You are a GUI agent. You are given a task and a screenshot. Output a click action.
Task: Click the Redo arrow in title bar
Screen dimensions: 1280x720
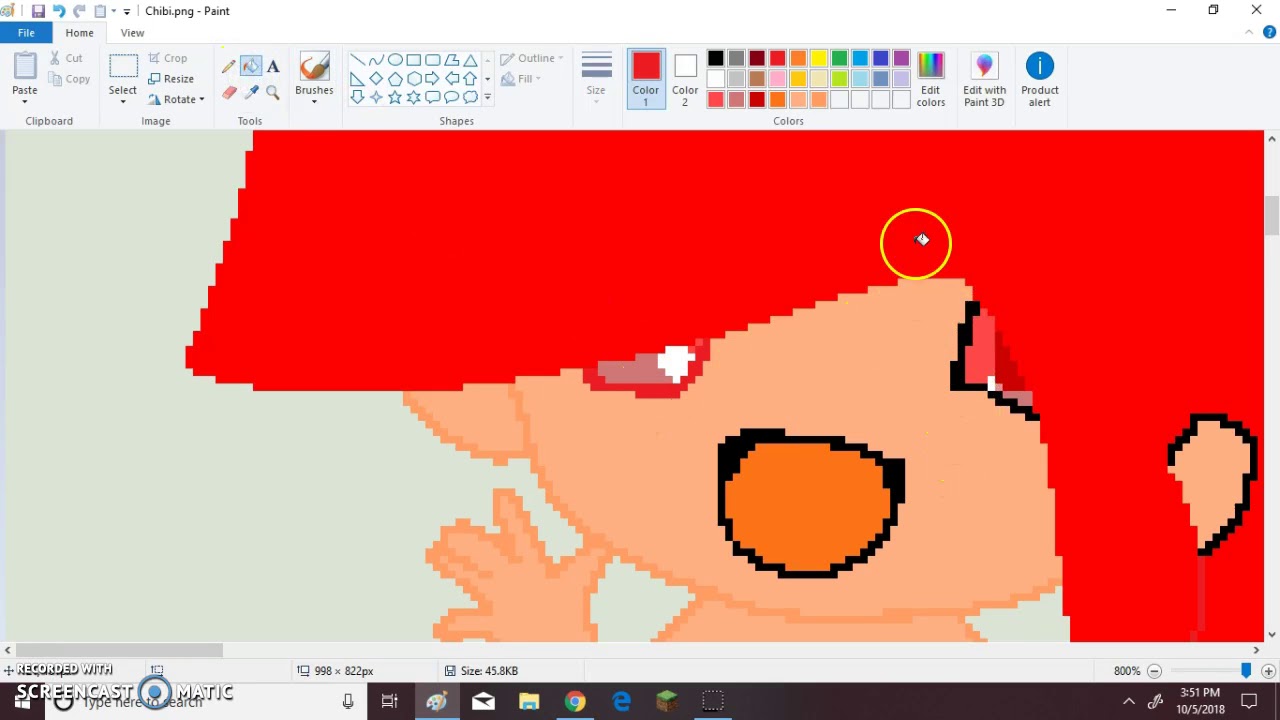tap(80, 11)
